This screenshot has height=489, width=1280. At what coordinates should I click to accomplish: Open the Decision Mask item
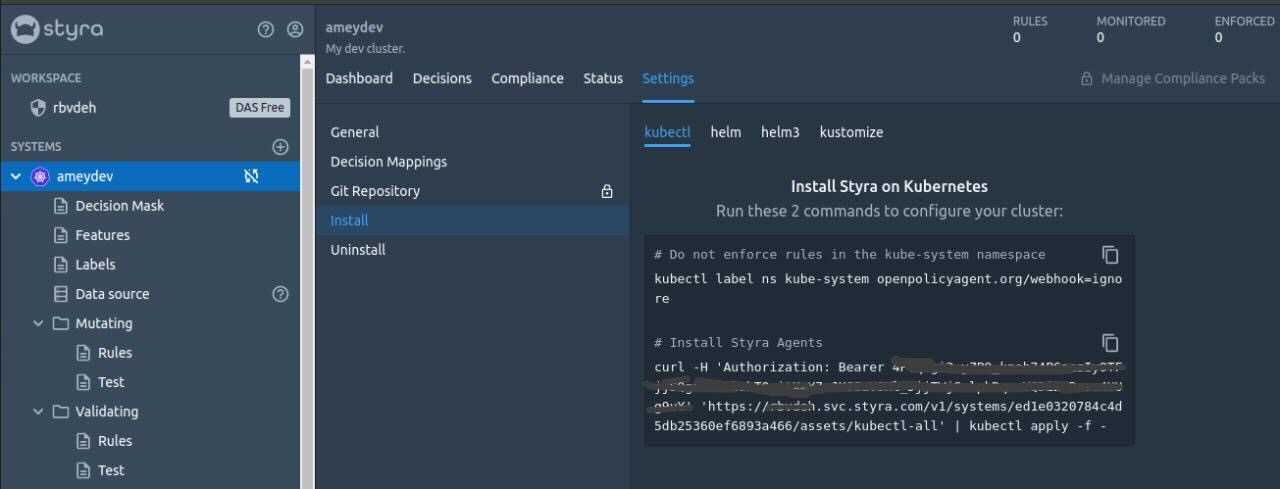click(119, 206)
